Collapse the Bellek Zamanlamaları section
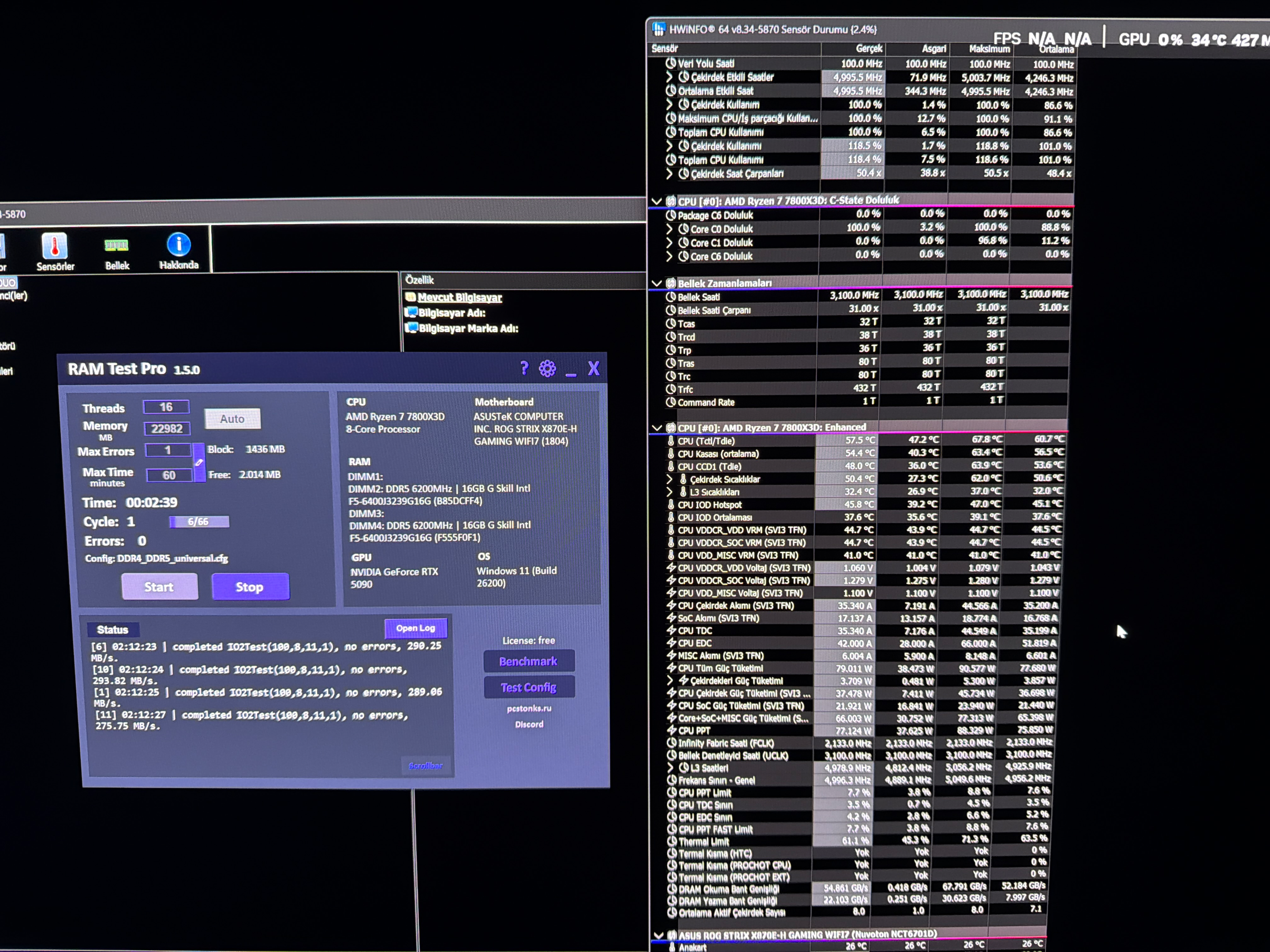This screenshot has height=952, width=1270. tap(657, 283)
